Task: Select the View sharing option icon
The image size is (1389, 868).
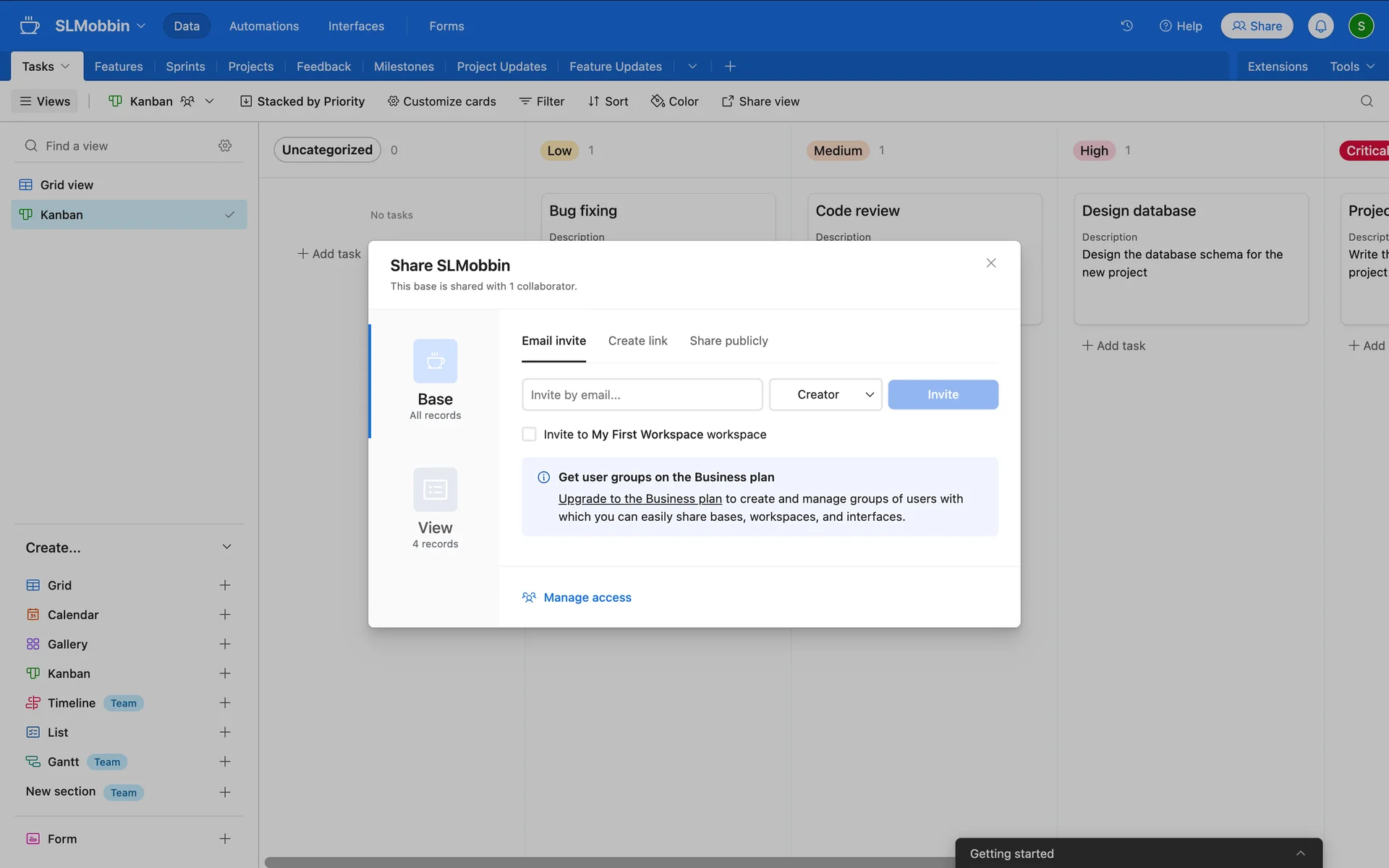Action: click(435, 490)
